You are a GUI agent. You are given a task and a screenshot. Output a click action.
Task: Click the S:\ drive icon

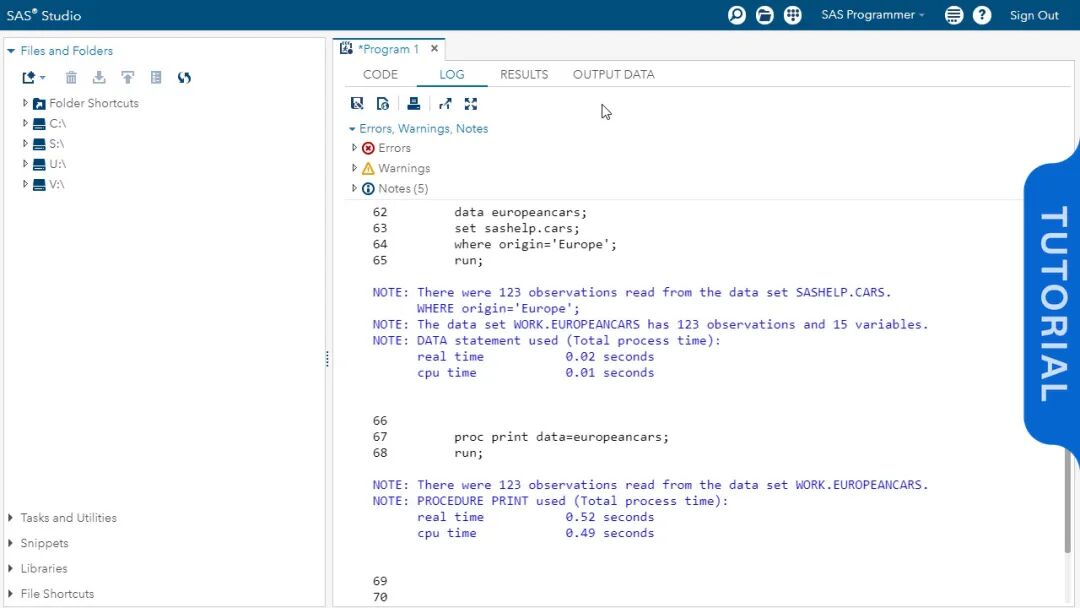click(39, 144)
